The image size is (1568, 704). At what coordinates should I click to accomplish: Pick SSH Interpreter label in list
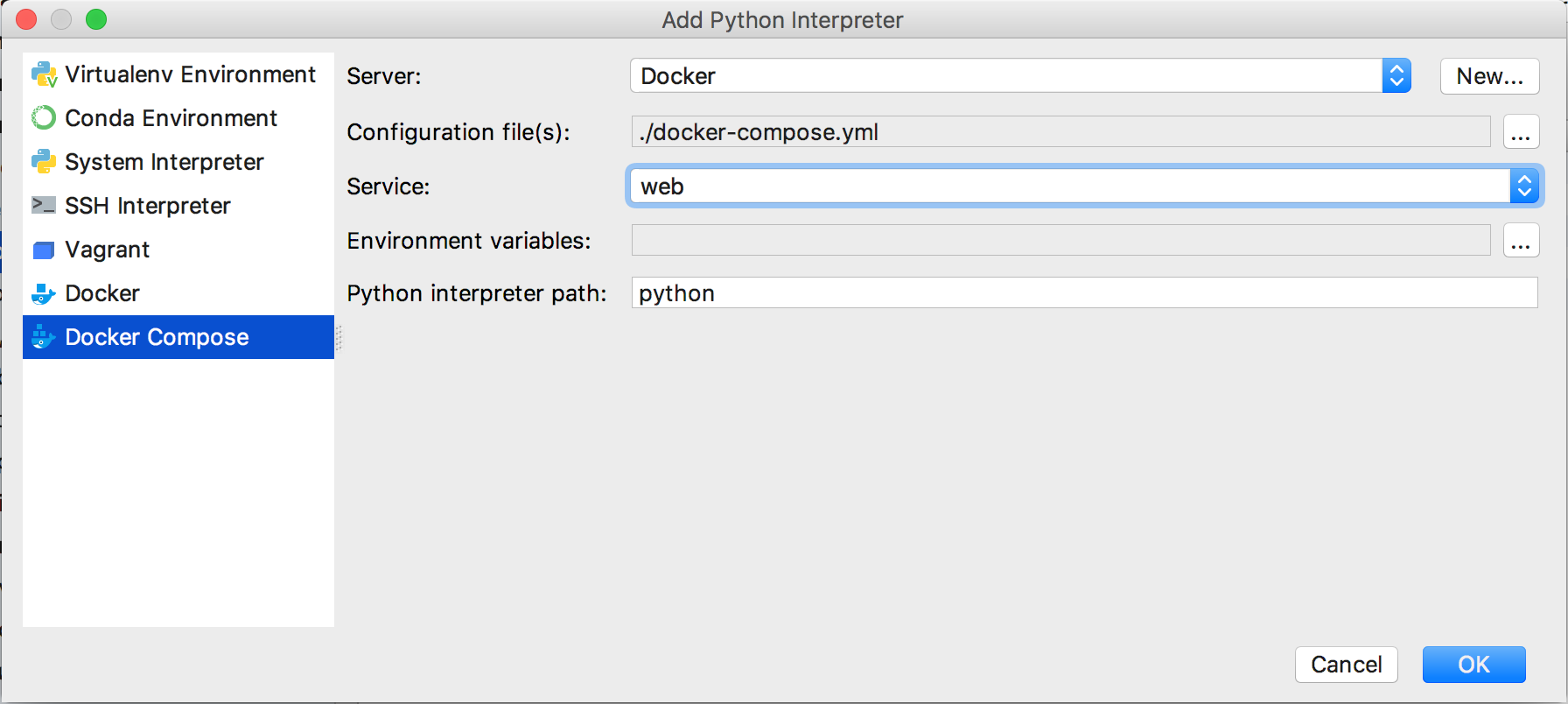pyautogui.click(x=148, y=206)
